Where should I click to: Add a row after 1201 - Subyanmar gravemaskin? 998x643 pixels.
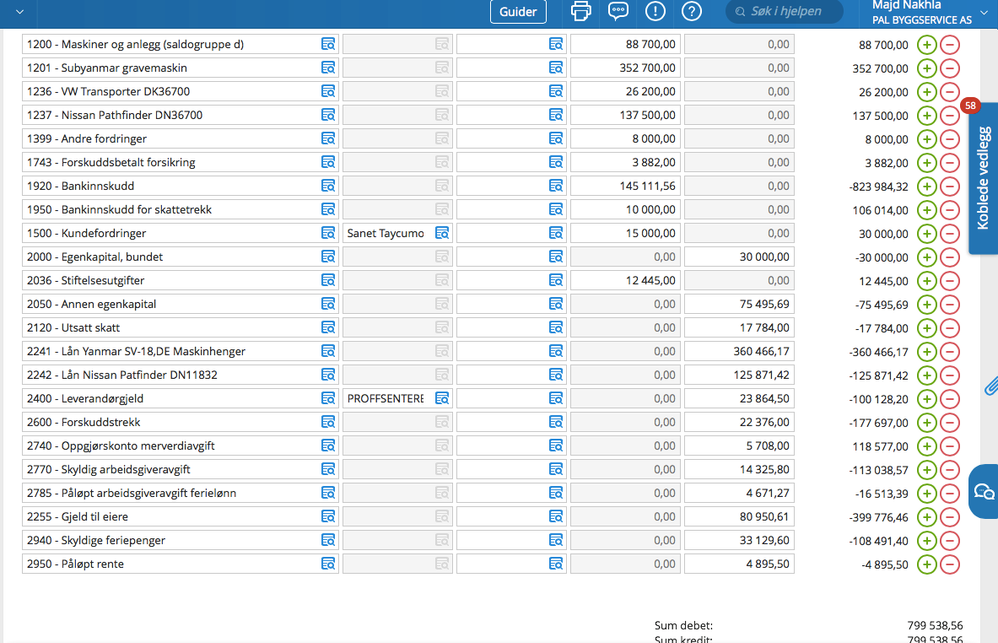pyautogui.click(x=927, y=68)
